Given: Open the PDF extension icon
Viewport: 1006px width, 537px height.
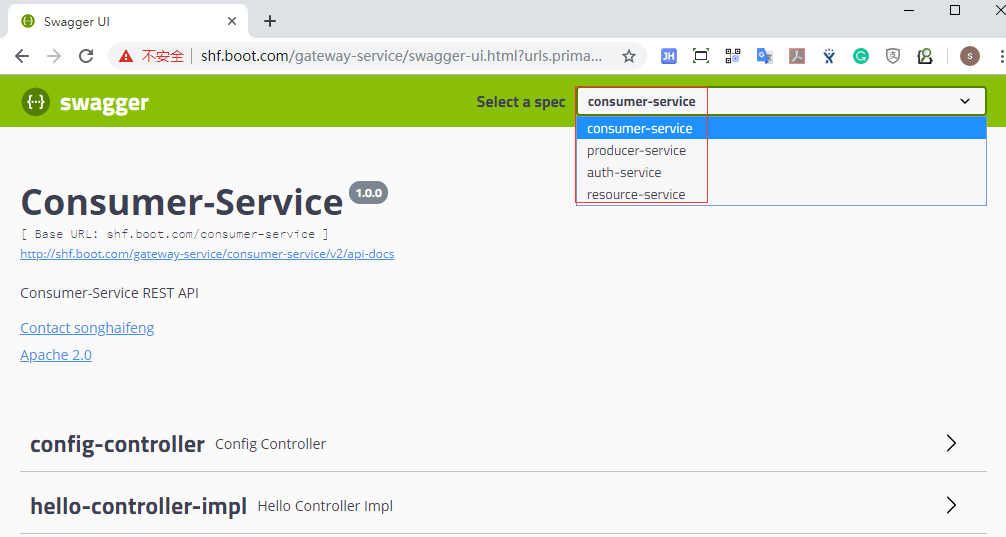Looking at the screenshot, I should [x=797, y=56].
